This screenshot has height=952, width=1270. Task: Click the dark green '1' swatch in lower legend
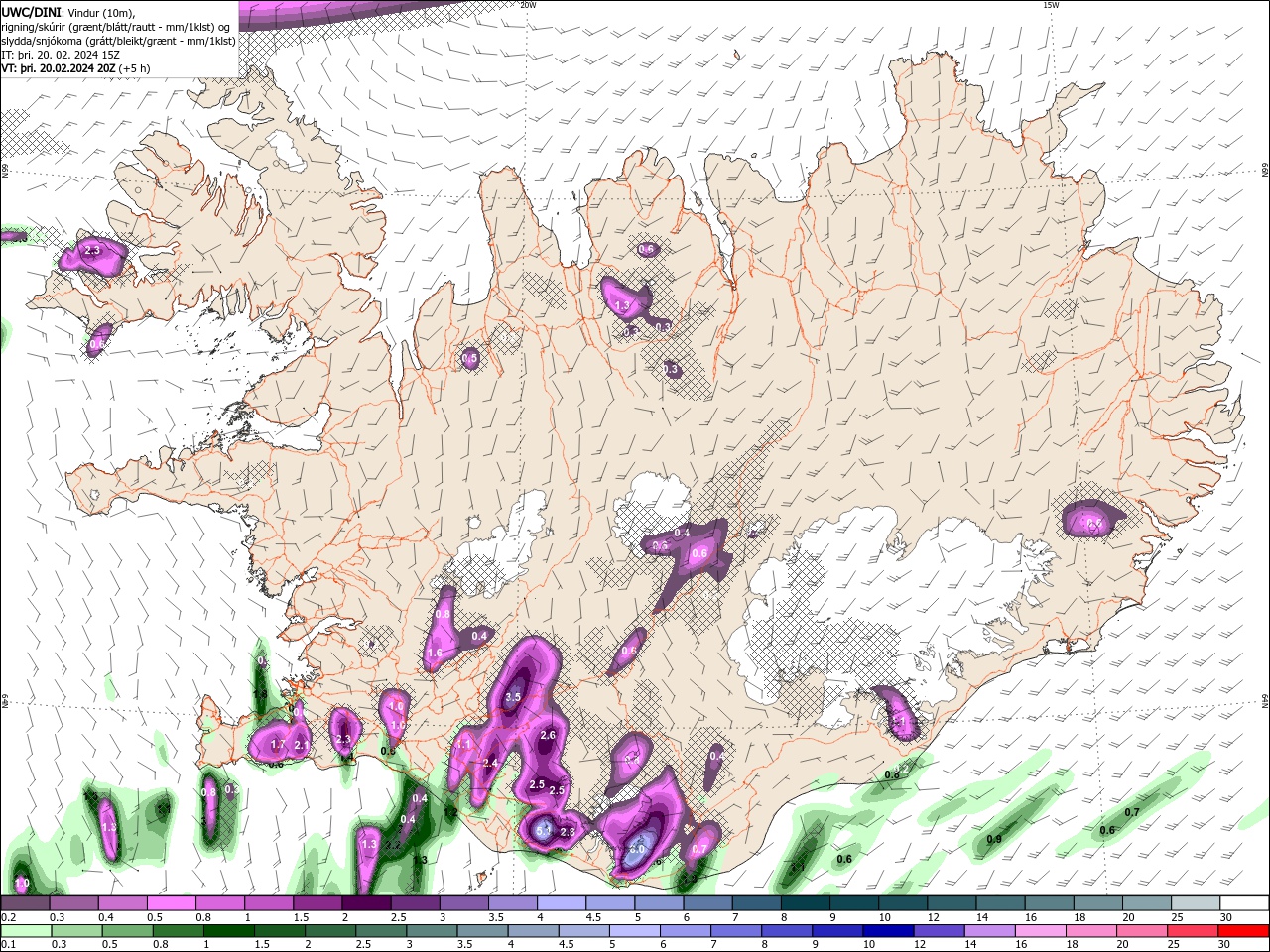point(229,931)
